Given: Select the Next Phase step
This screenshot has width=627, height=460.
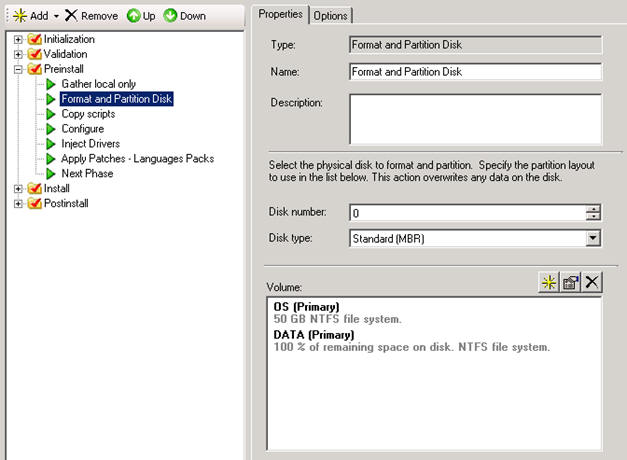Looking at the screenshot, I should pyautogui.click(x=87, y=174).
